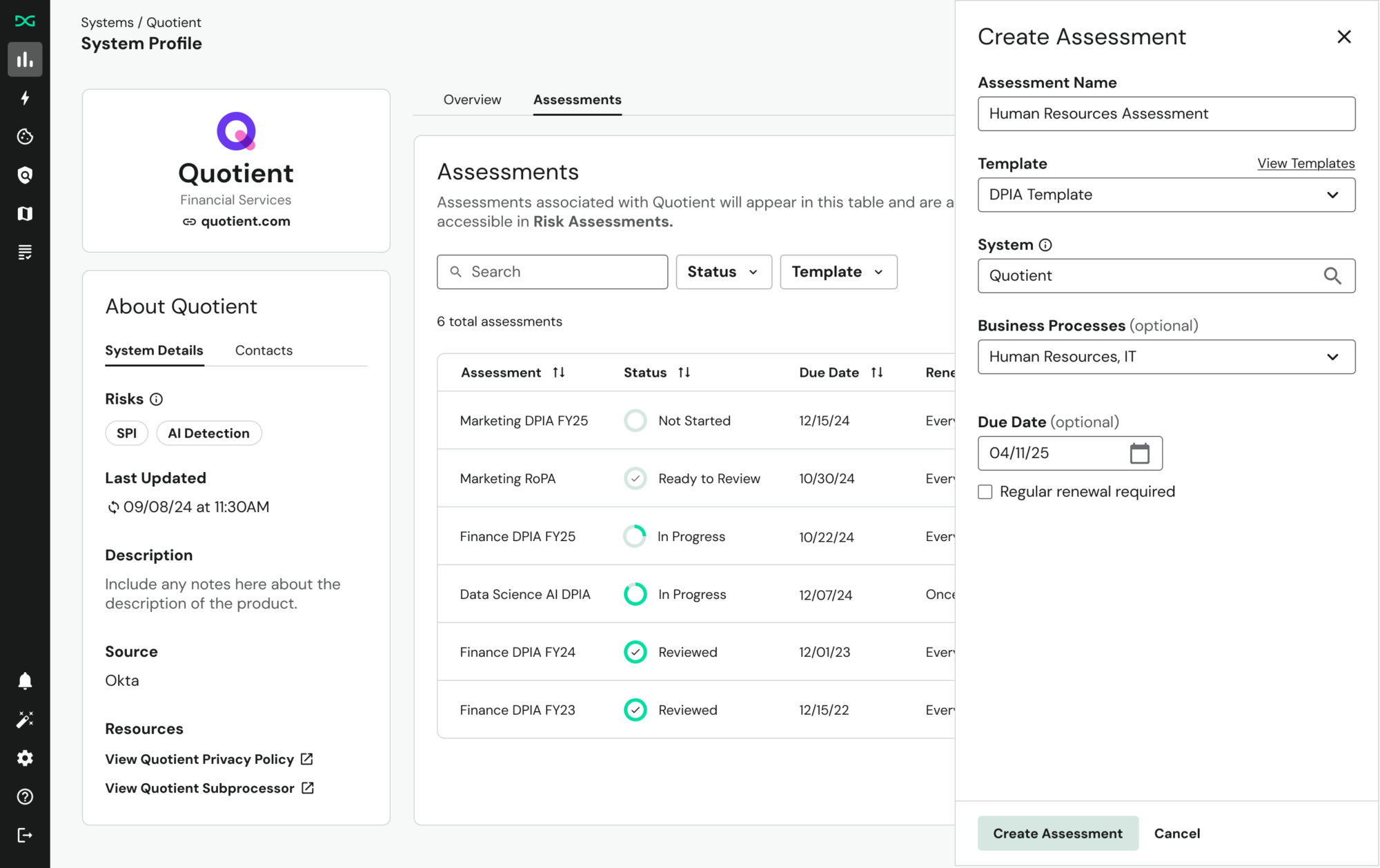Open the dashboard bar-chart icon in sidebar

click(x=25, y=59)
